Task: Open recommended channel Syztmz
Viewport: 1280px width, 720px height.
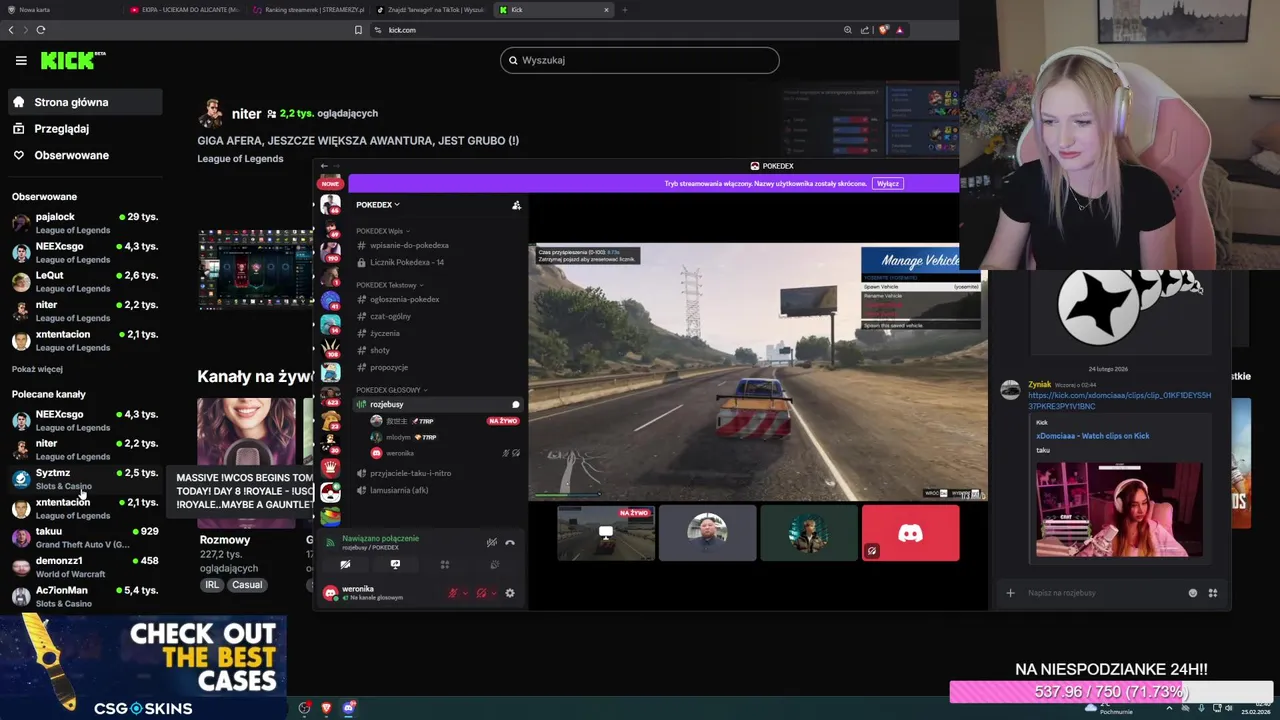Action: (85, 479)
